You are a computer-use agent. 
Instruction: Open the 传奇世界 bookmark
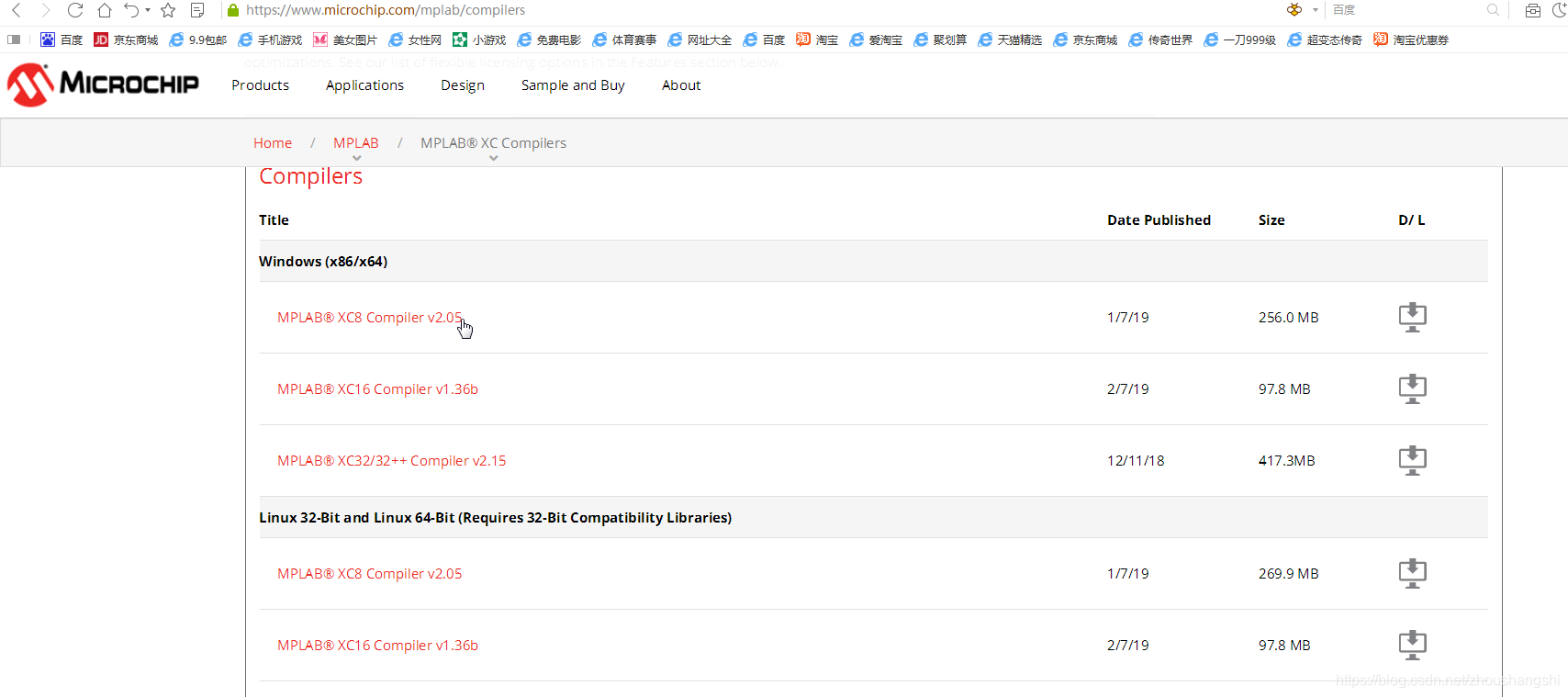tap(1160, 39)
